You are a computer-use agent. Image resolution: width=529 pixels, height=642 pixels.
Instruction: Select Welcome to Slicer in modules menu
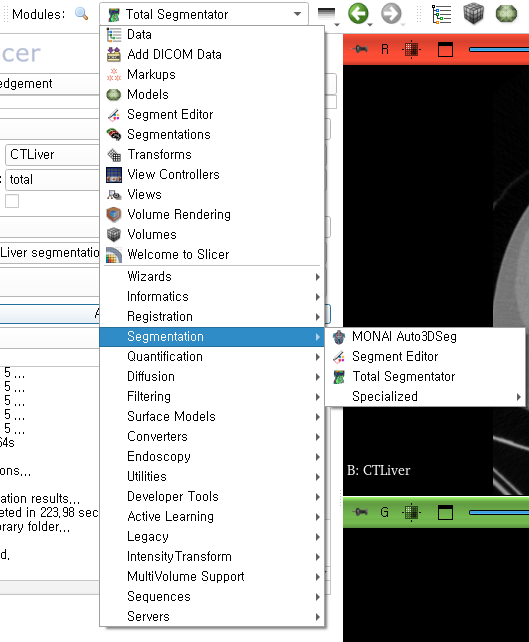tap(212, 255)
